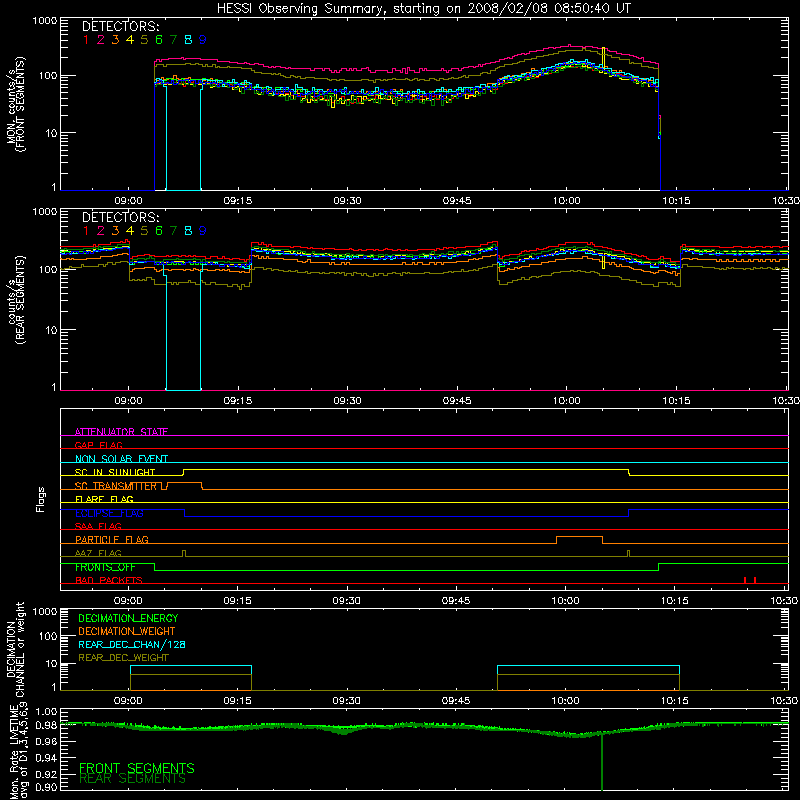The width and height of the screenshot is (800, 800).
Task: Click the DECIMATION_WEIGHT legend entry
Action: pyautogui.click(x=127, y=632)
